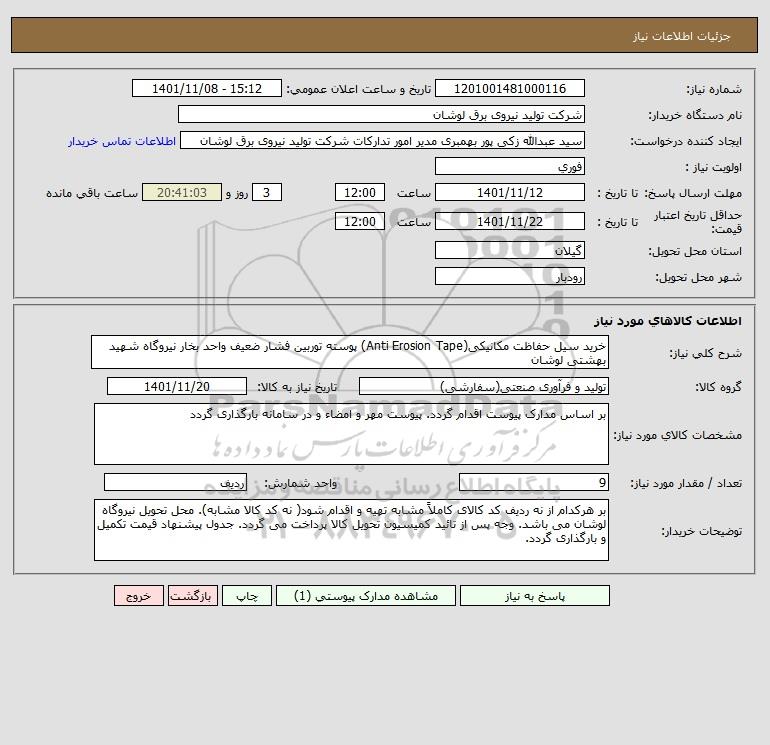The width and height of the screenshot is (770, 745).
Task: Click the تاریخ نیاز به کالا label
Action: tap(297, 387)
